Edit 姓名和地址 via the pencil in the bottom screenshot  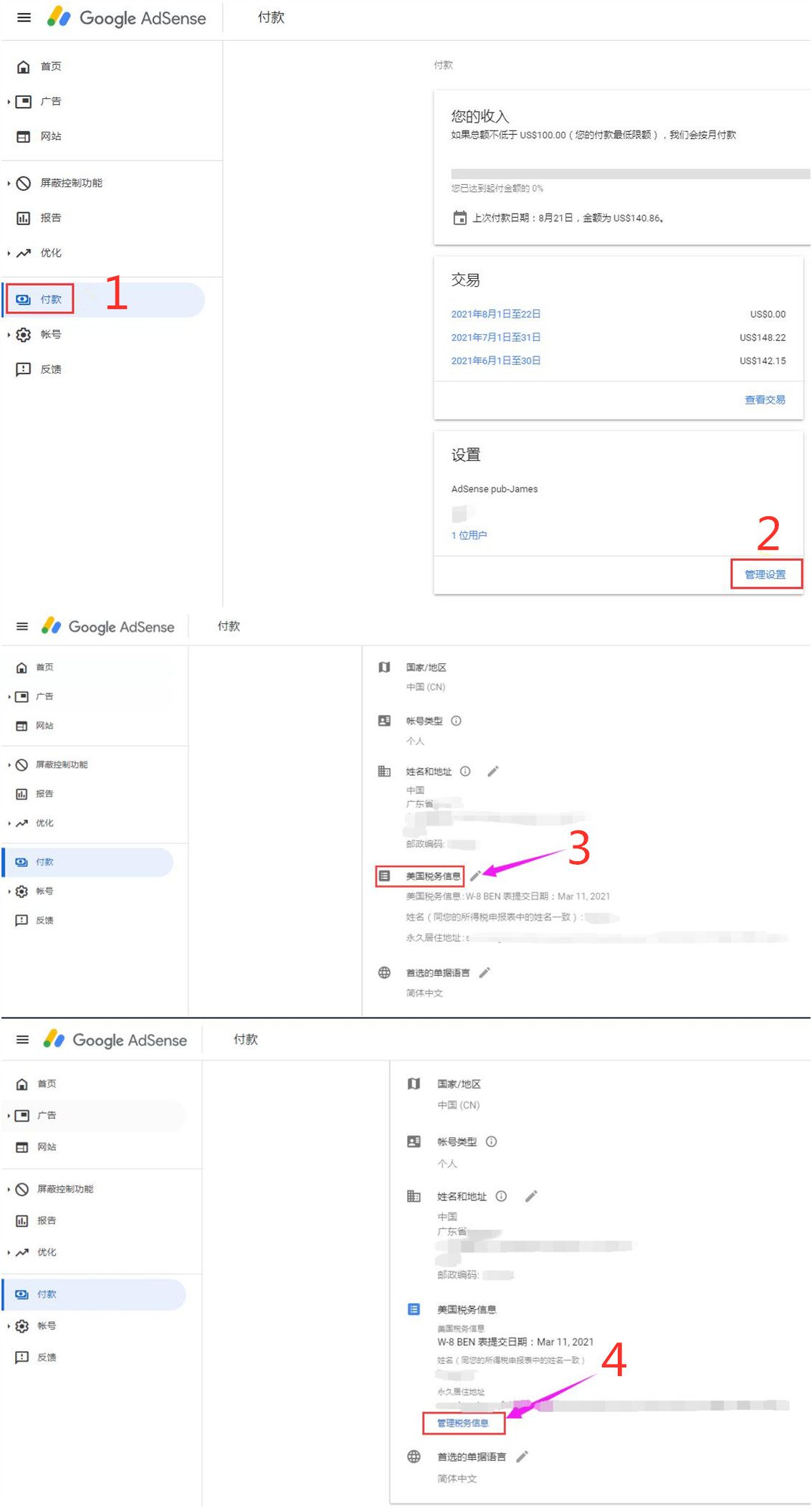point(531,1196)
